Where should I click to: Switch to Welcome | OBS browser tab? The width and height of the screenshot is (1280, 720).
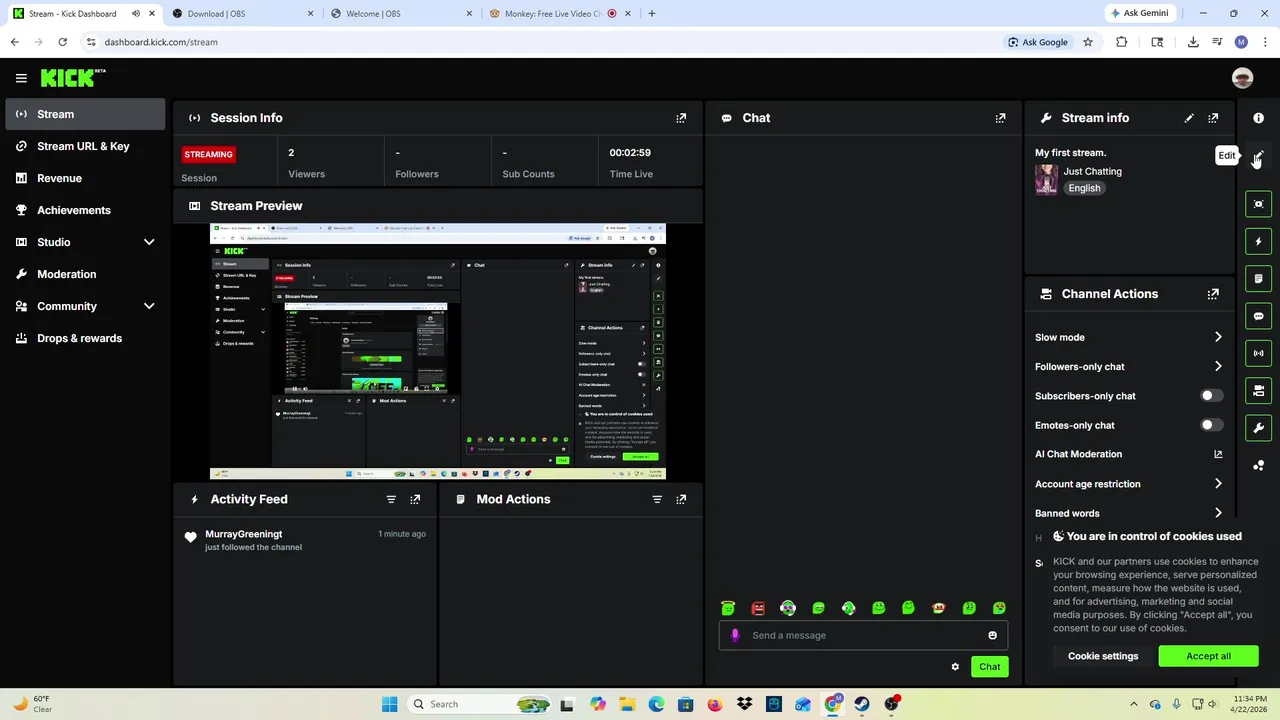pyautogui.click(x=400, y=14)
